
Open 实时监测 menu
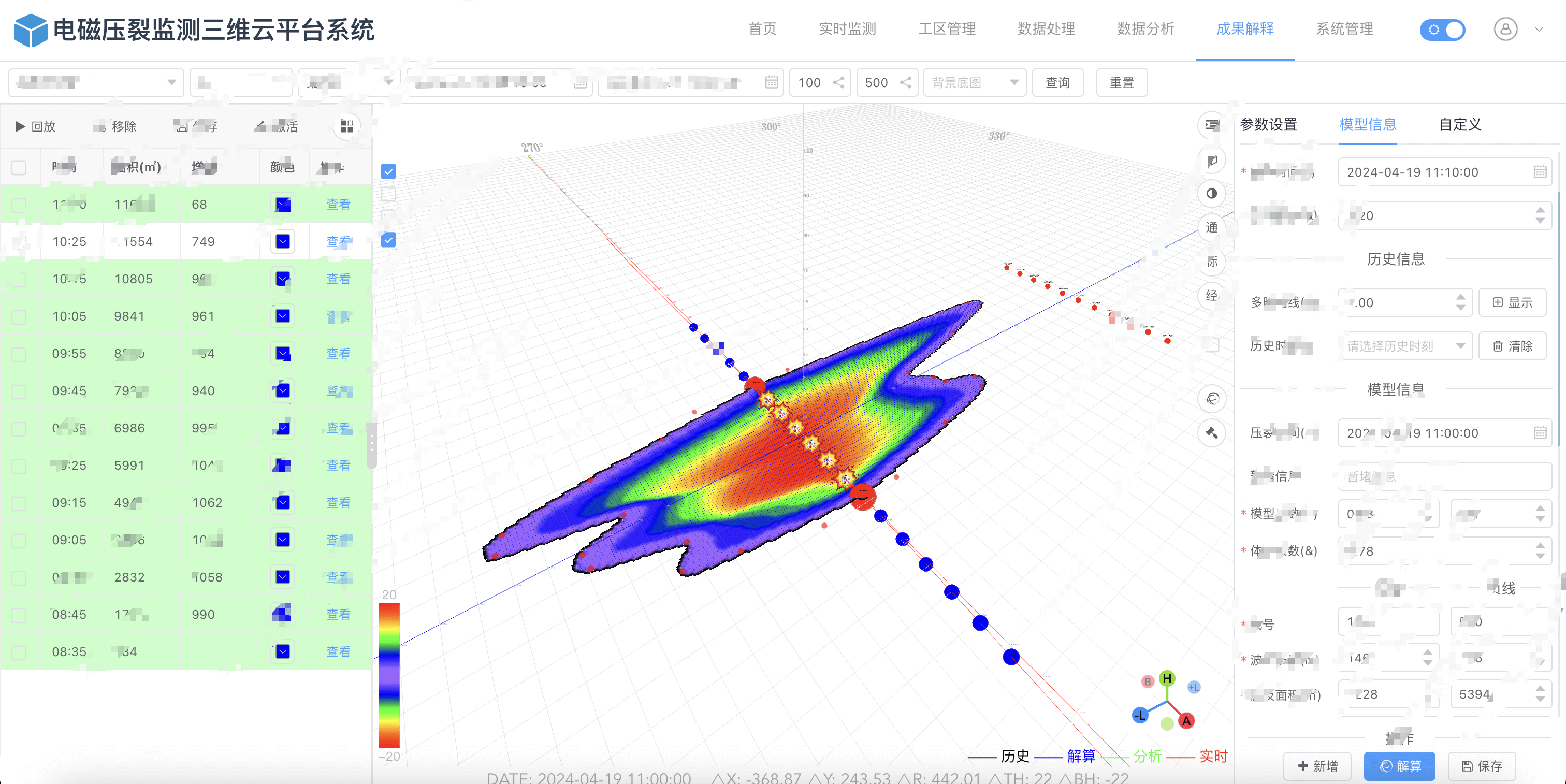(847, 28)
